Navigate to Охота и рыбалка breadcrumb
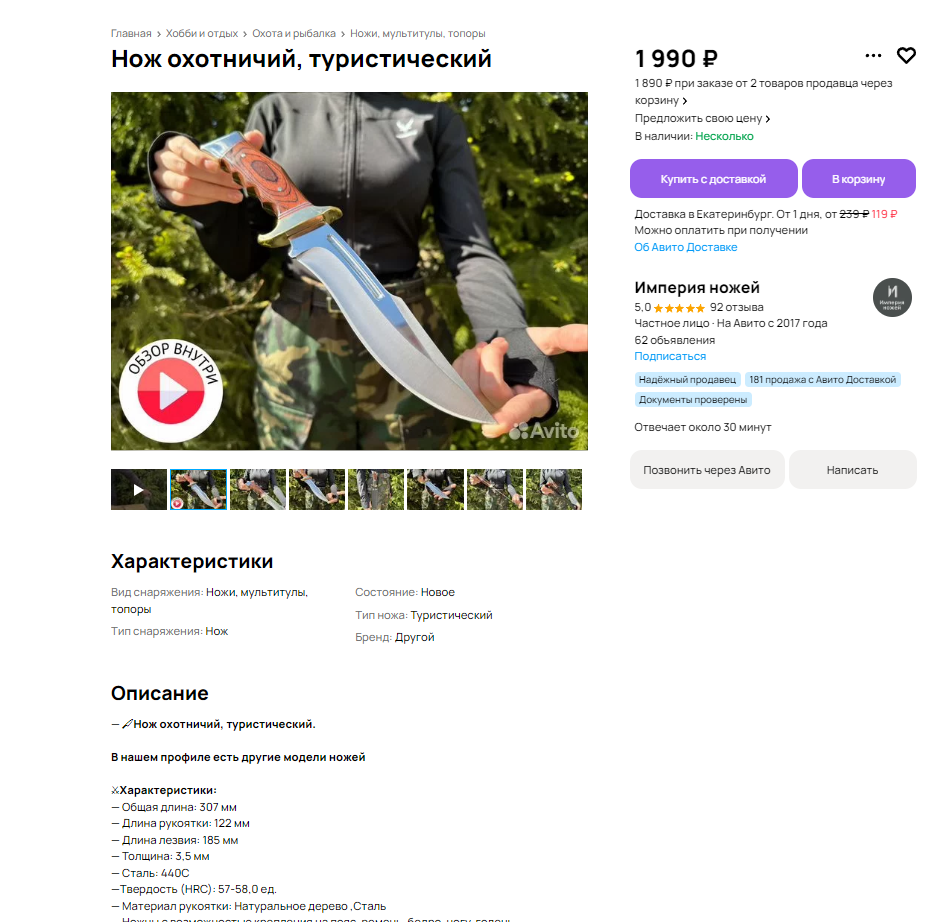This screenshot has height=922, width=941. [x=293, y=34]
